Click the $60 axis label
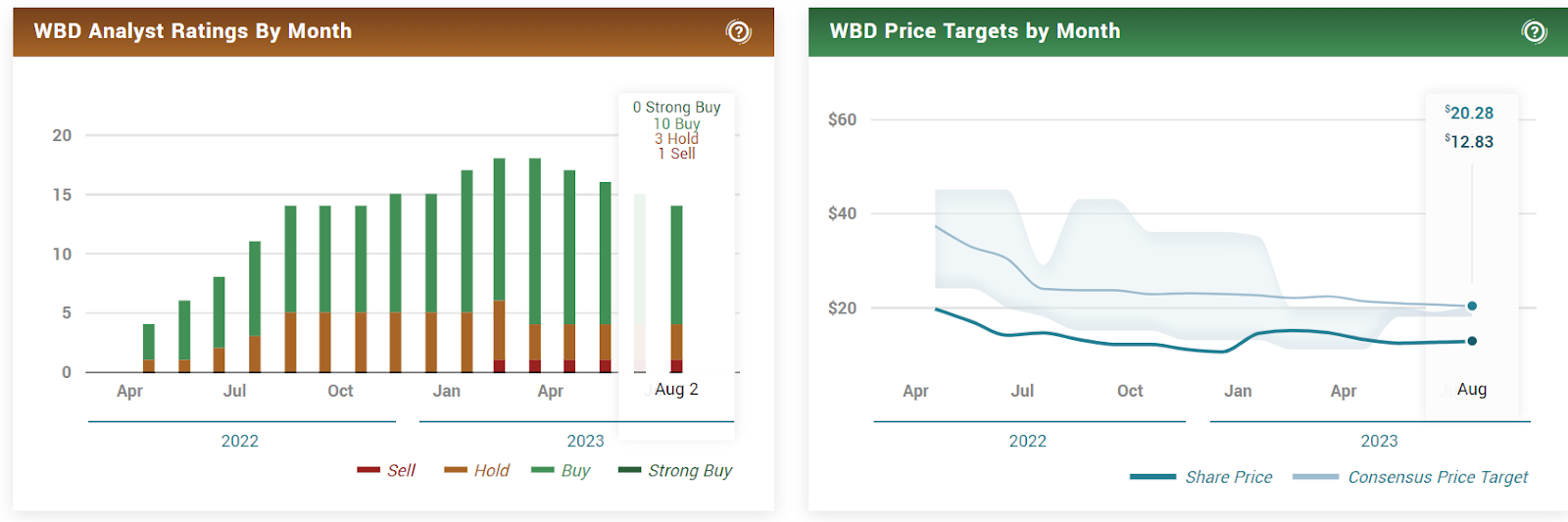The width and height of the screenshot is (1568, 522). click(x=842, y=119)
